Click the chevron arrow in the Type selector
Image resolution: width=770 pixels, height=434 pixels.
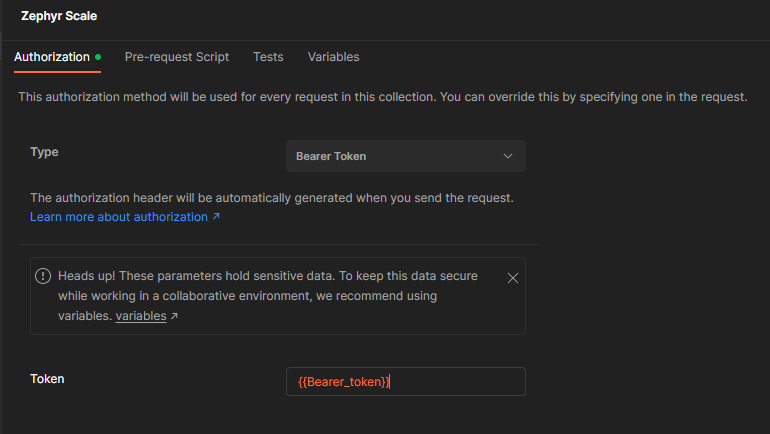coord(508,156)
